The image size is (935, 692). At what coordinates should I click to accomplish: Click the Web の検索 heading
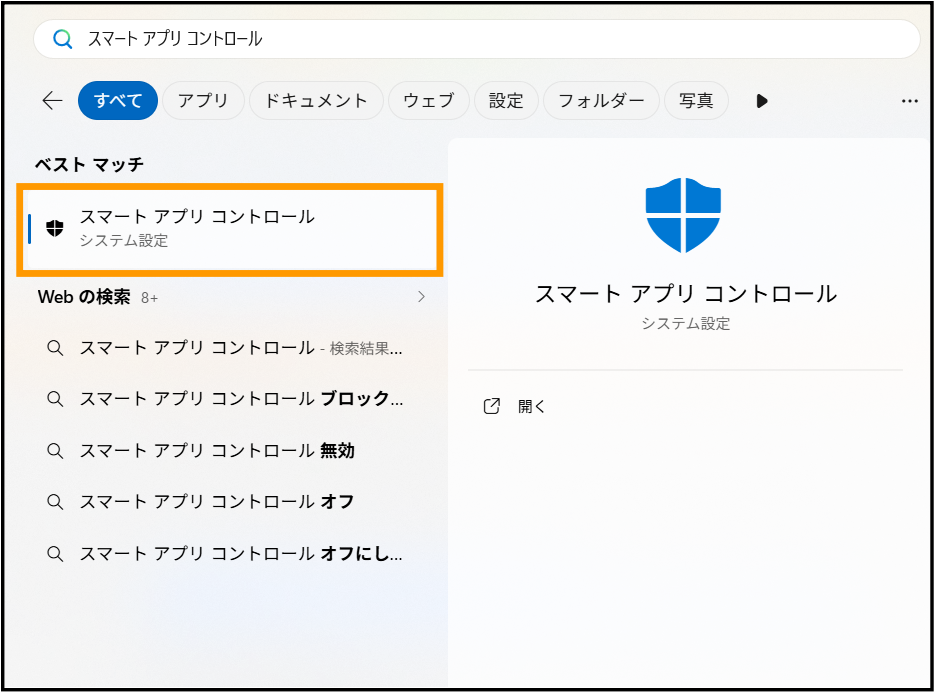pyautogui.click(x=84, y=296)
